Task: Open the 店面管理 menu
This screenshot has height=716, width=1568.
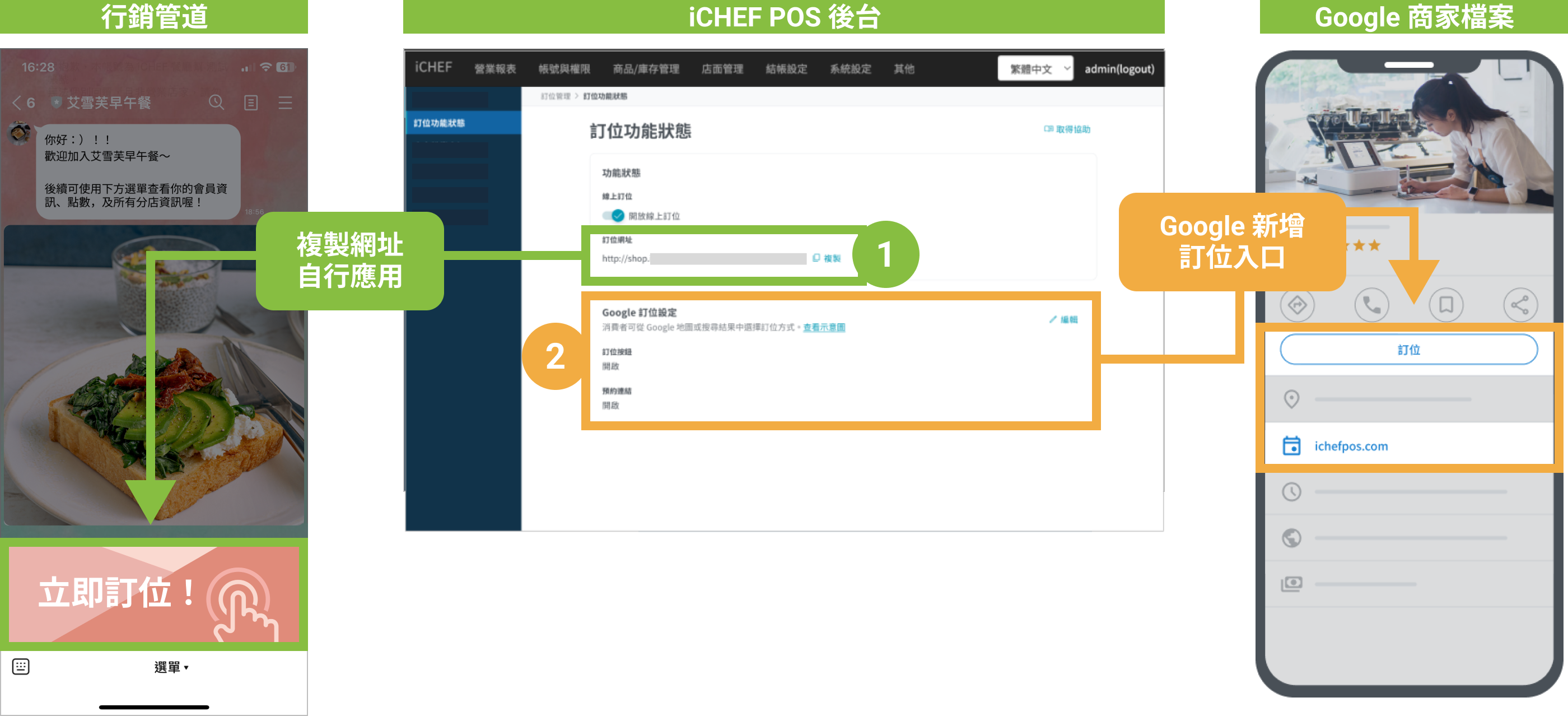Action: click(722, 69)
